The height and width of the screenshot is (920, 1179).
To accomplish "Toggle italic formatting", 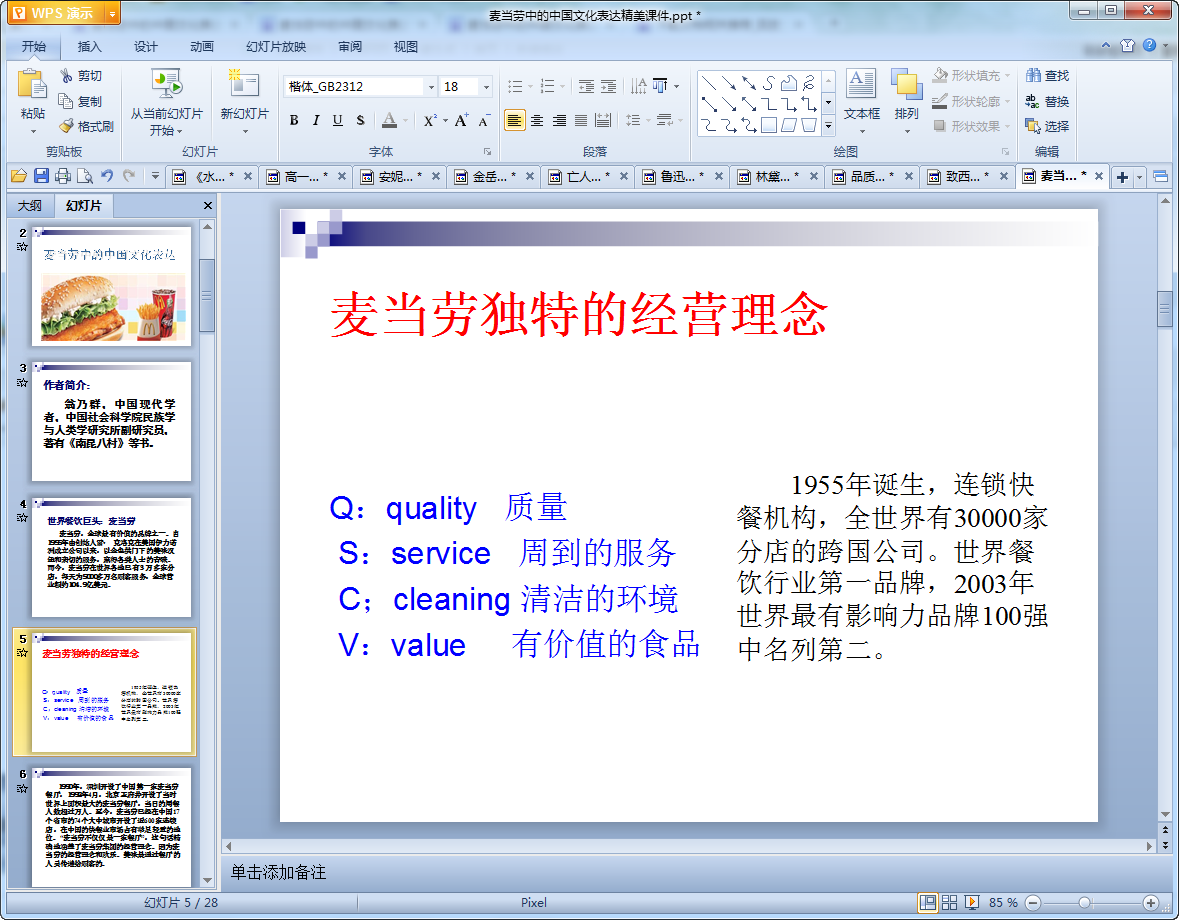I will pyautogui.click(x=316, y=120).
